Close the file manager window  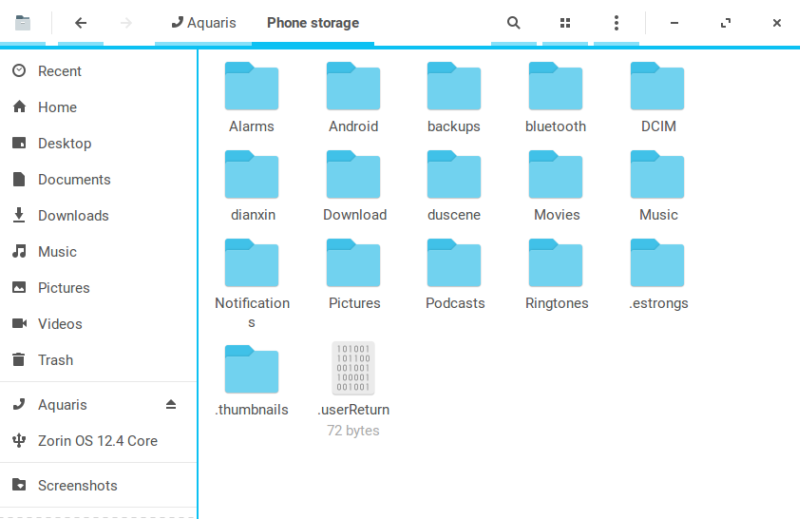[x=777, y=23]
